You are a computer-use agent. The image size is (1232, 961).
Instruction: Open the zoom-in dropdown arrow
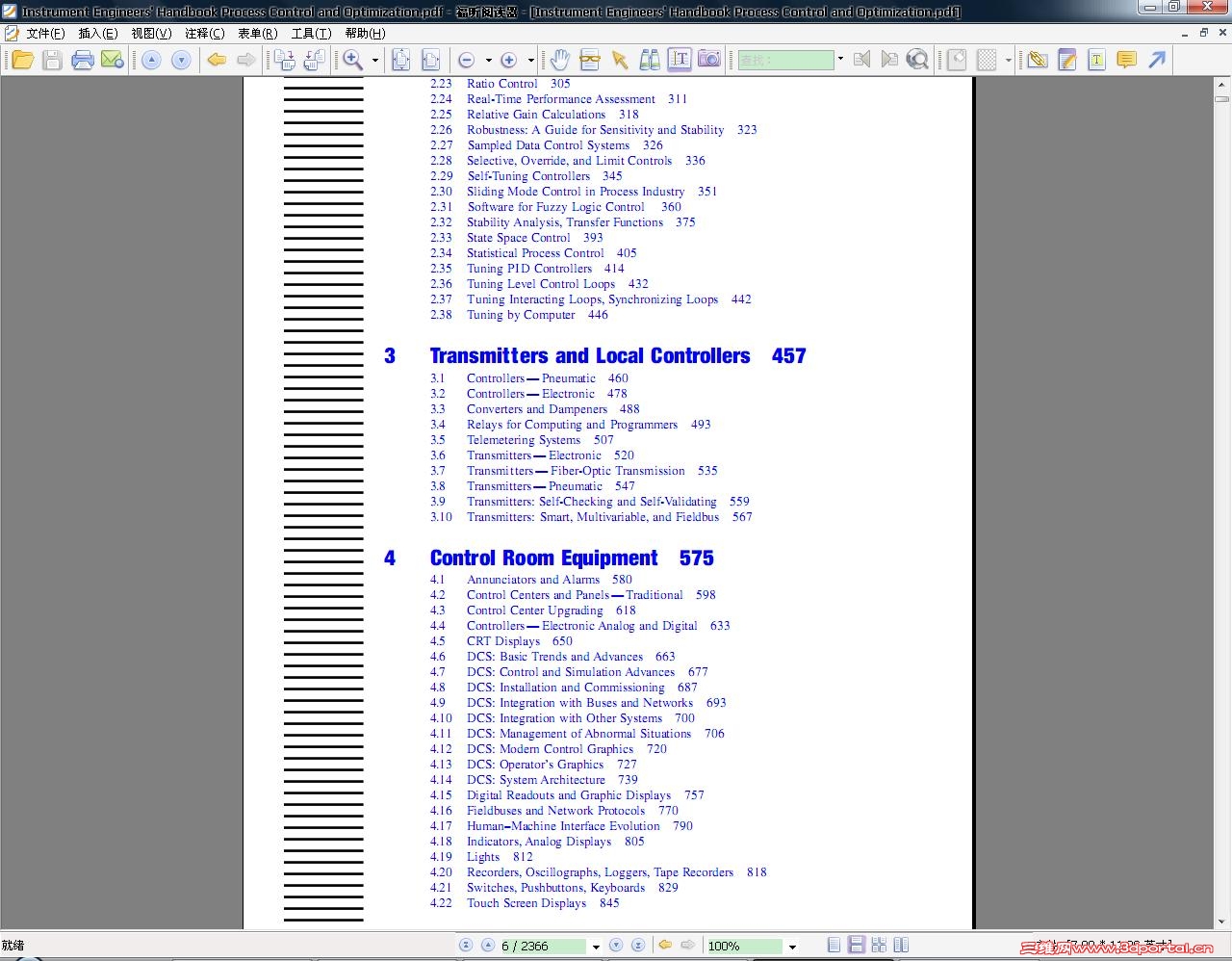pyautogui.click(x=530, y=60)
